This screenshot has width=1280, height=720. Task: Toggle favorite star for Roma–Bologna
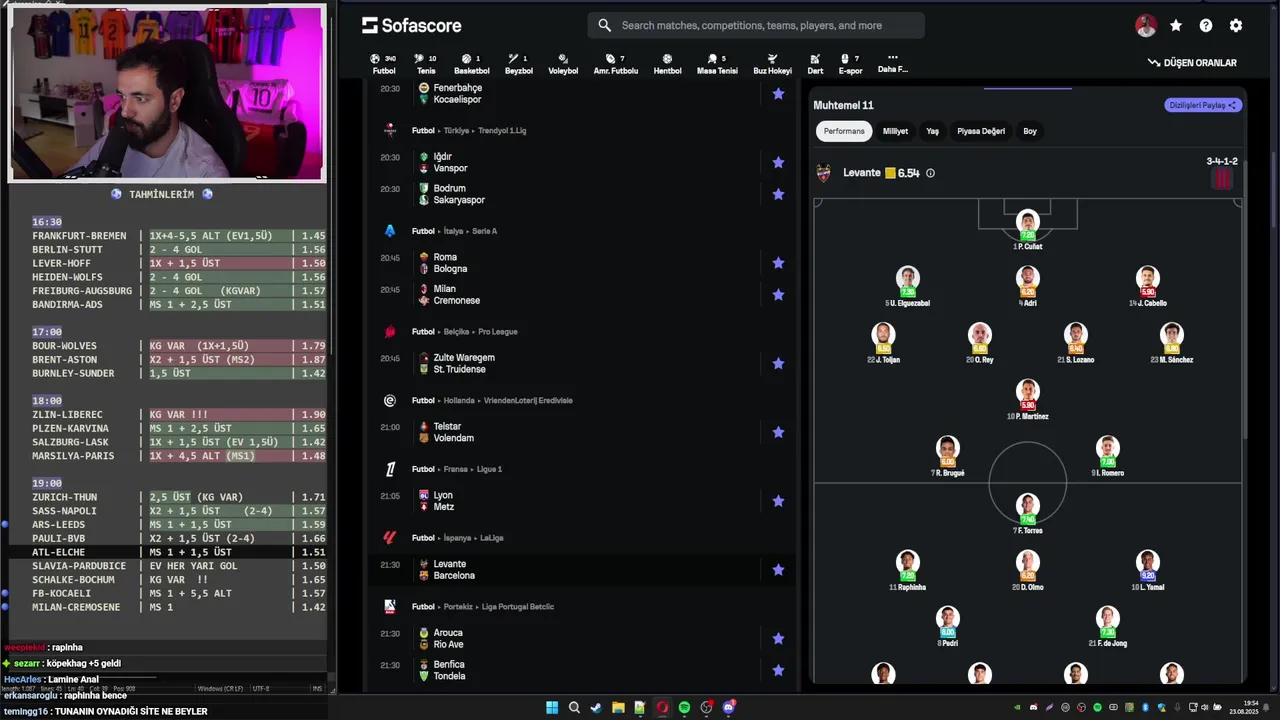(x=778, y=263)
